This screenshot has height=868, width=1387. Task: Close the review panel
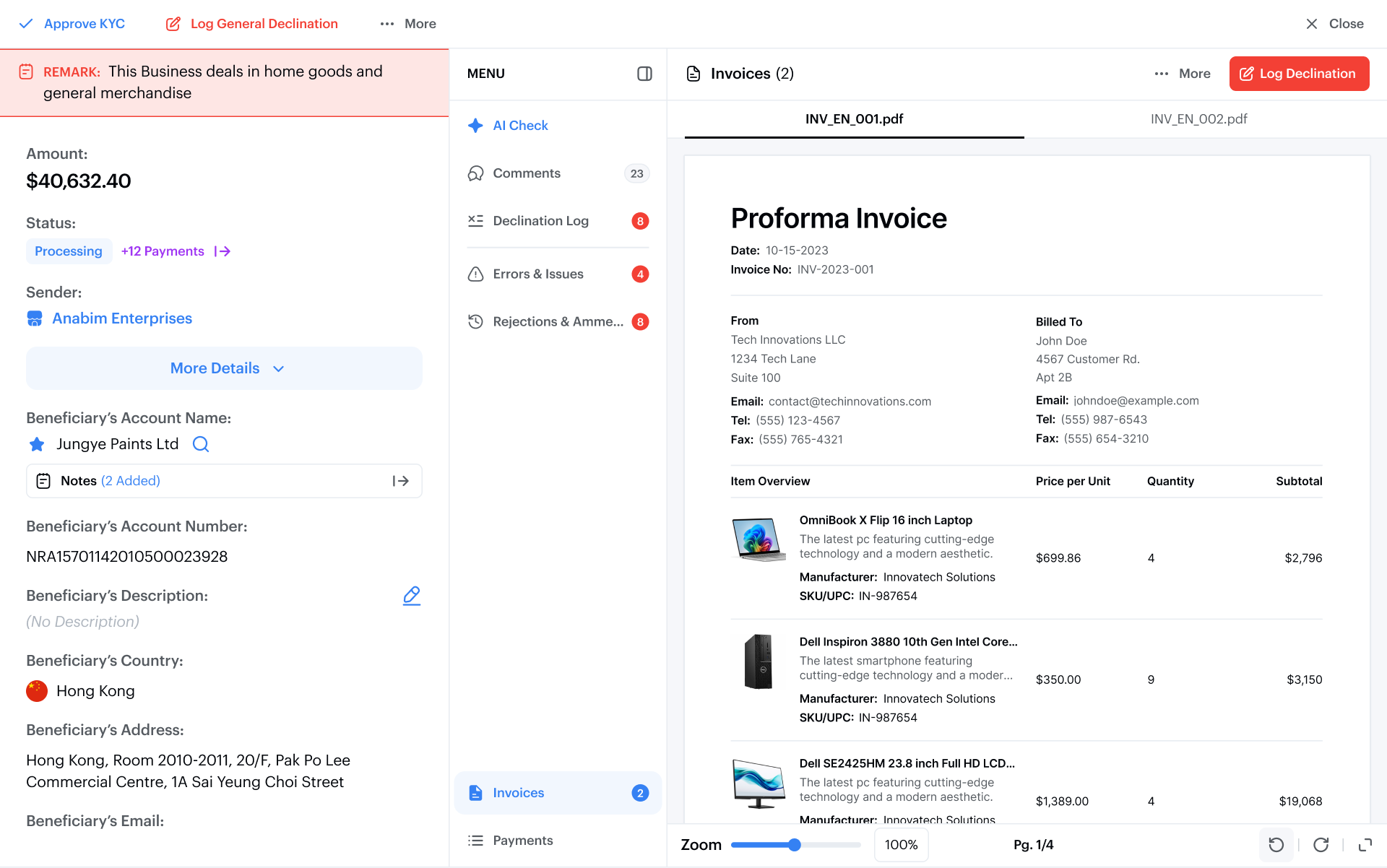coord(1335,24)
